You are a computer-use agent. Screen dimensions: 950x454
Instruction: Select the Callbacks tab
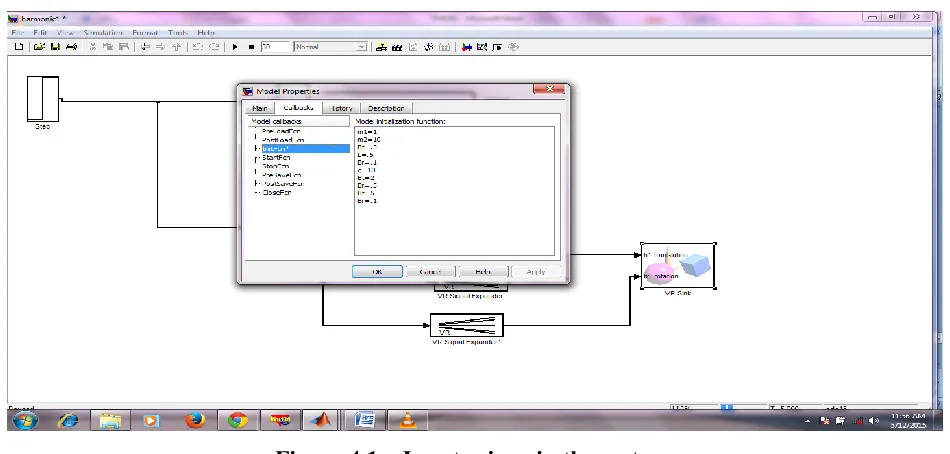point(298,107)
